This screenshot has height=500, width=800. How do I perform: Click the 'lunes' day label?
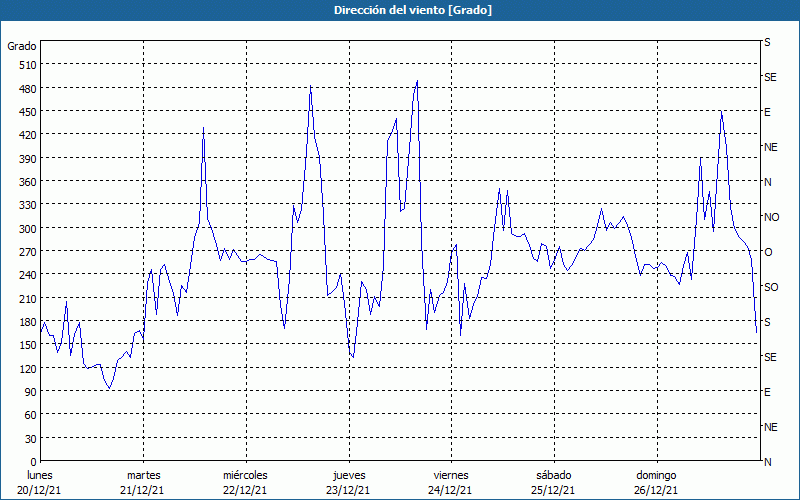pyautogui.click(x=40, y=475)
